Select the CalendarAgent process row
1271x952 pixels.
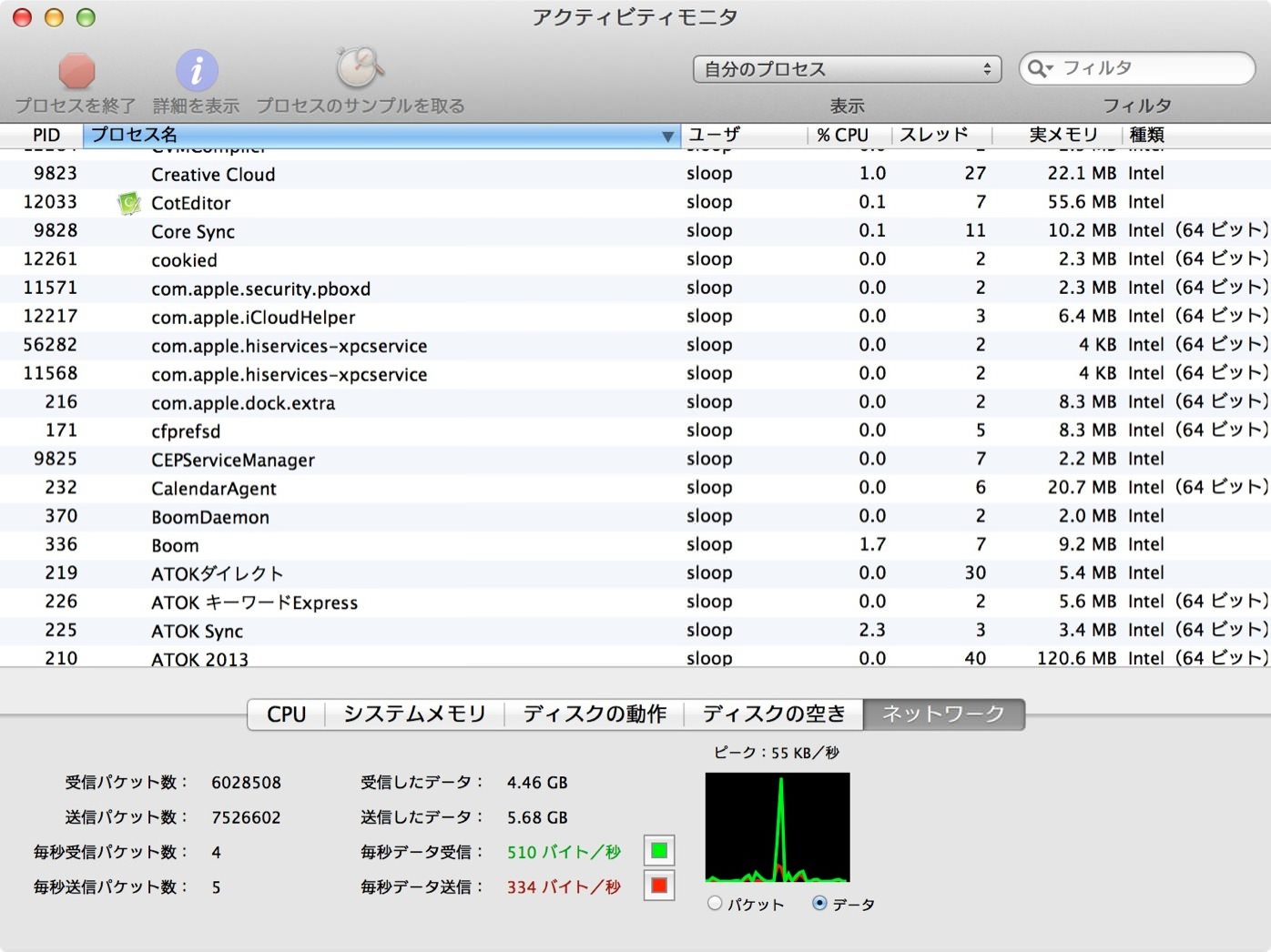[x=635, y=488]
